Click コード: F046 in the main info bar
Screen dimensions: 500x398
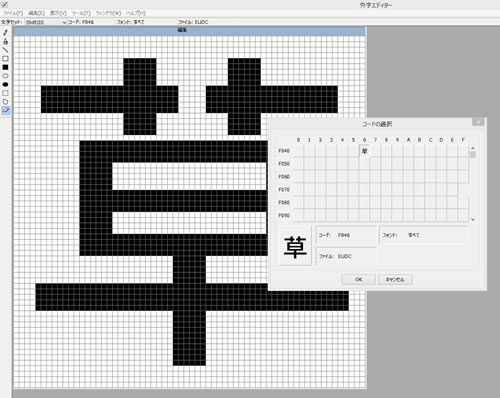click(x=81, y=22)
